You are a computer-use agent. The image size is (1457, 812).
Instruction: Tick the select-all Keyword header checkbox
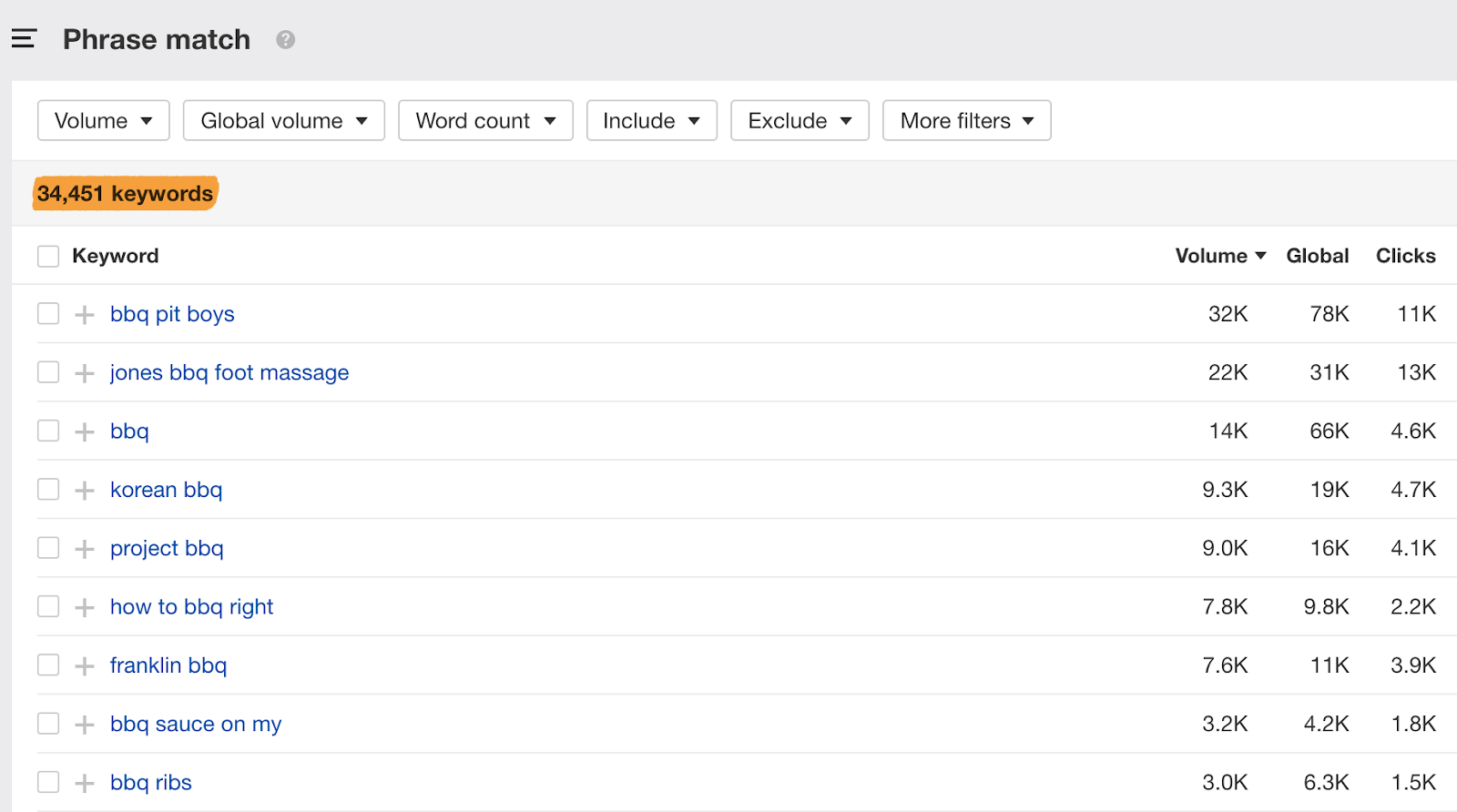click(48, 257)
